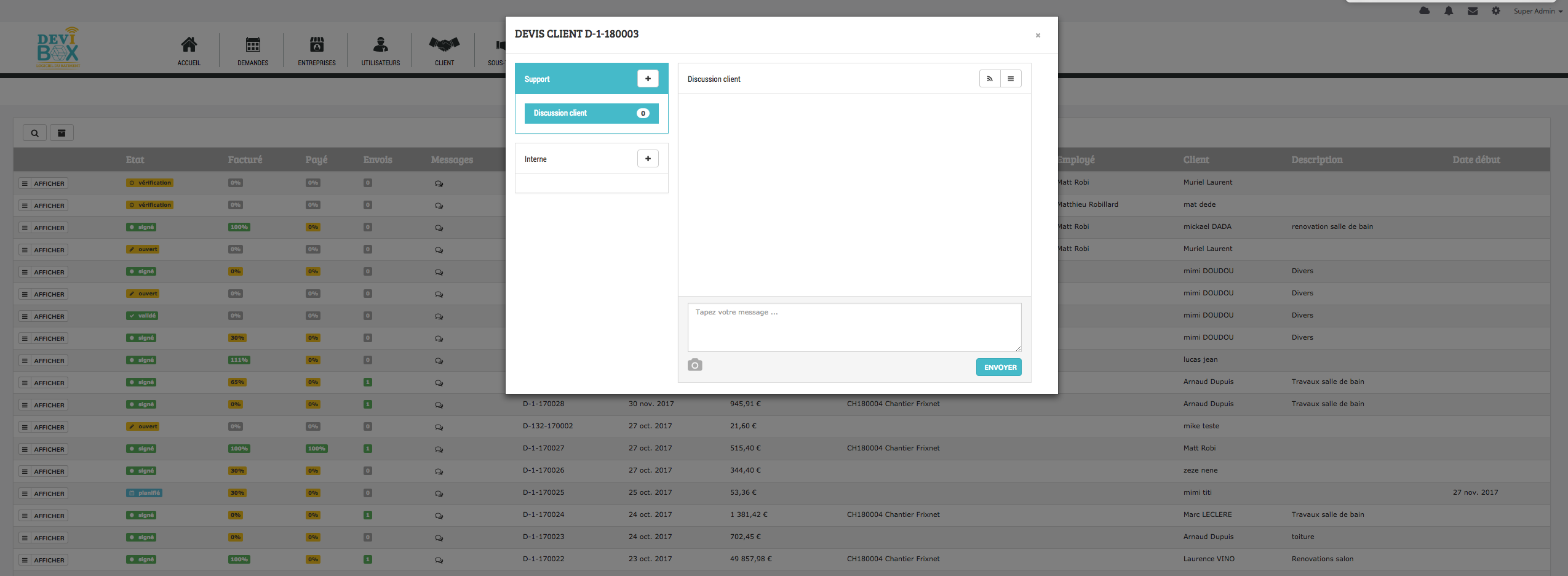Expand the Super Admin dropdown
This screenshot has height=576, width=1568.
[x=1538, y=11]
